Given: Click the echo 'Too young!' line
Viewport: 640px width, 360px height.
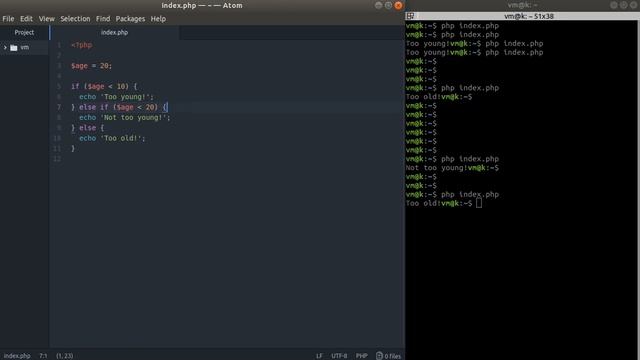Looking at the screenshot, I should (116, 97).
